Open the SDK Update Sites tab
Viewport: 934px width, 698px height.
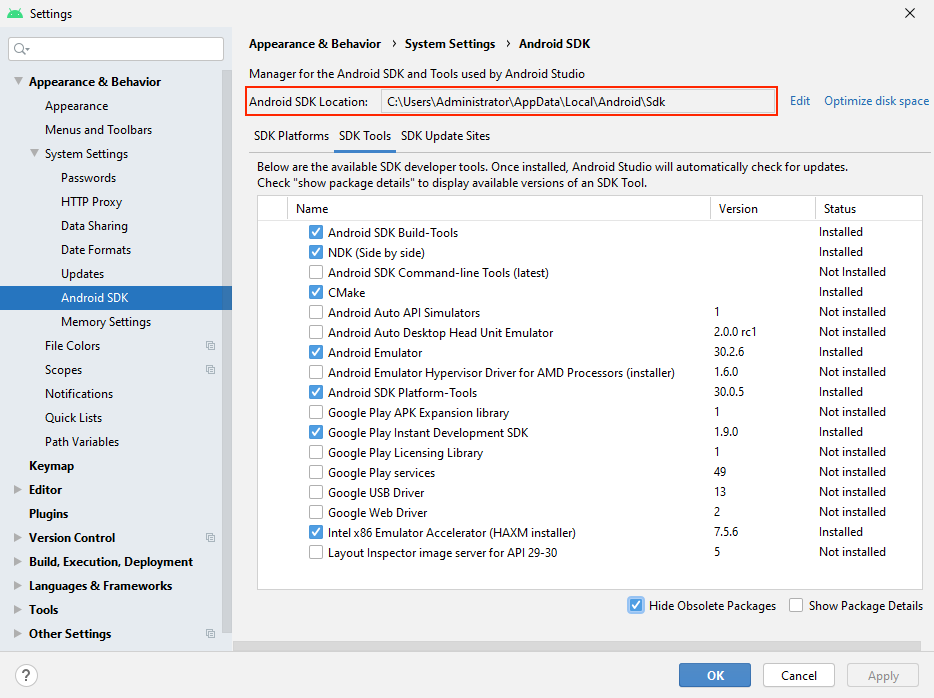point(446,136)
